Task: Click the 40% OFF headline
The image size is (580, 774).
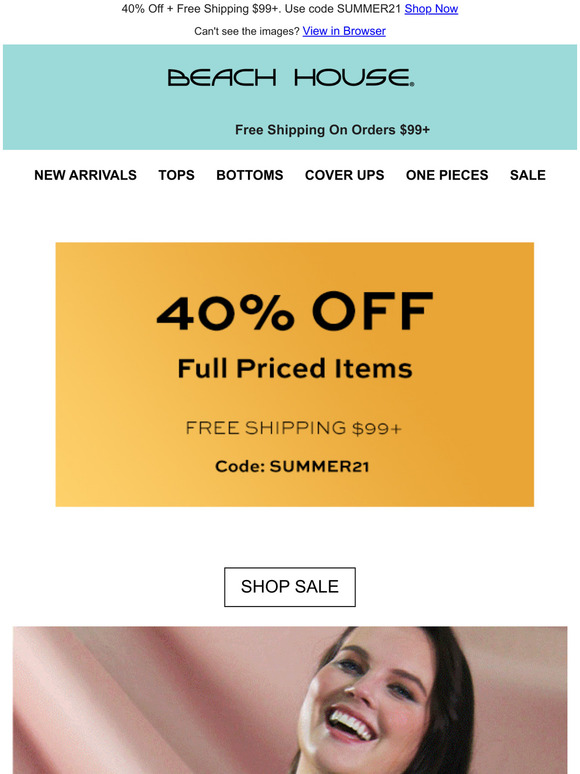Action: click(295, 311)
